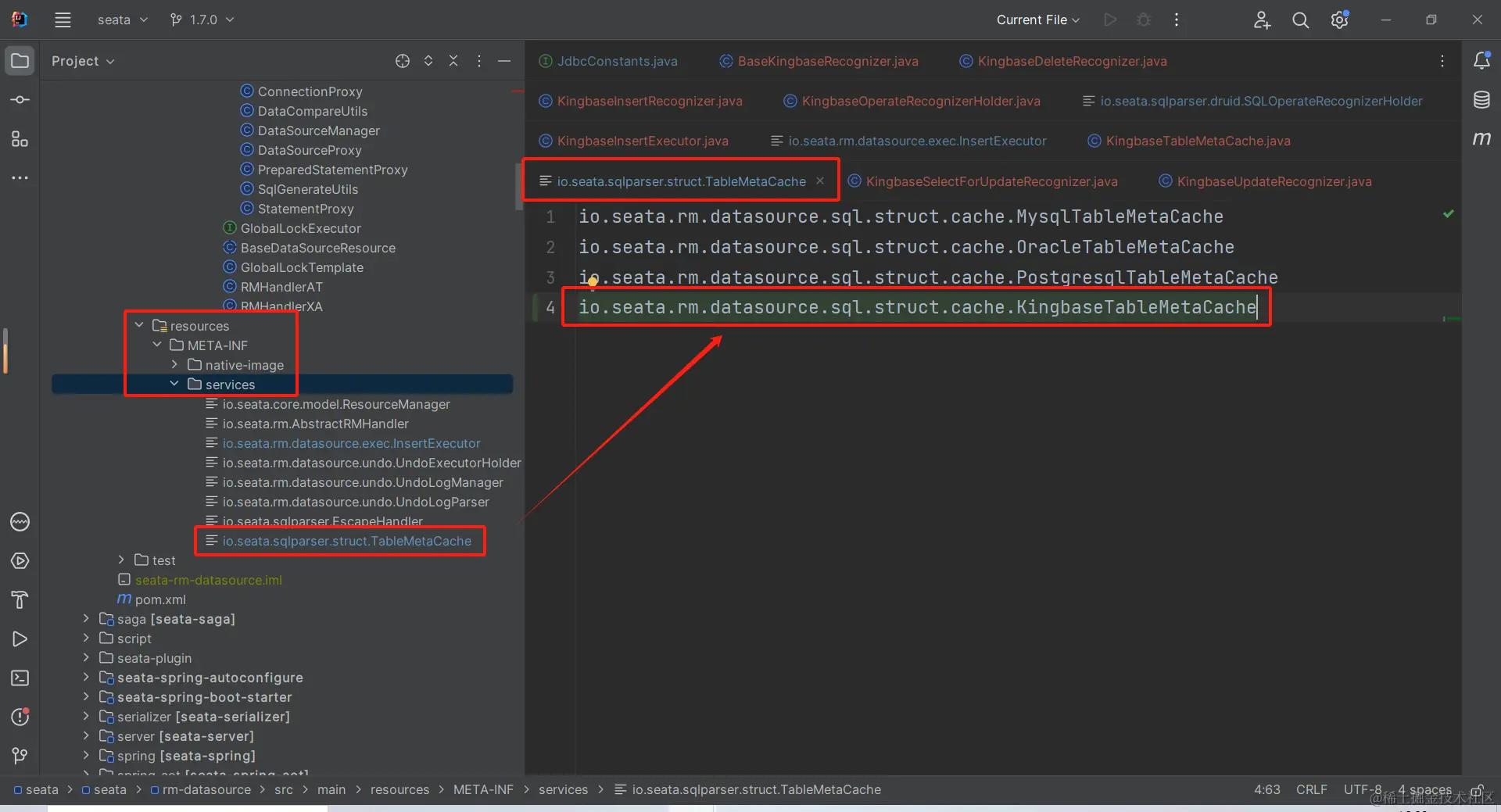
Task: Run the current file
Action: 1110,20
